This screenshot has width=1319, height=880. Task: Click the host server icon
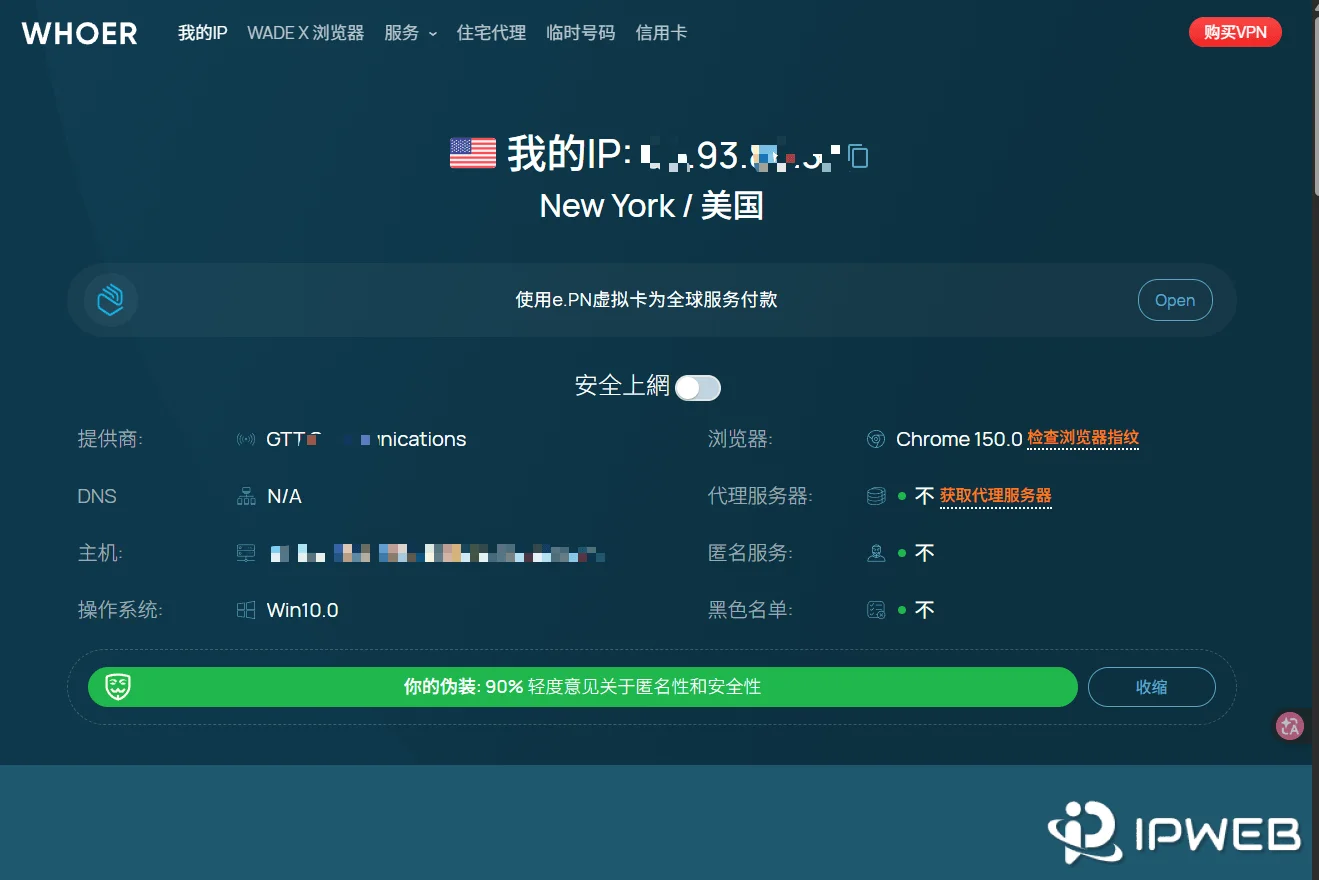coord(246,553)
